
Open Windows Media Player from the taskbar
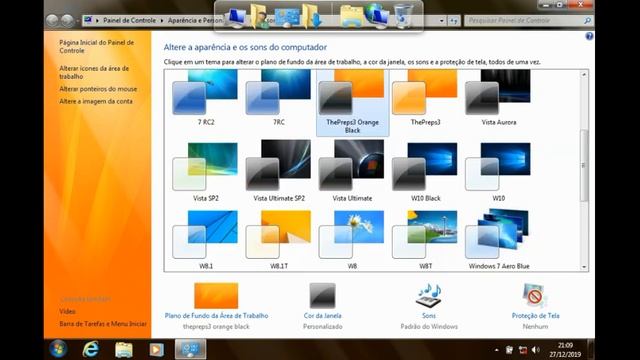pos(156,349)
